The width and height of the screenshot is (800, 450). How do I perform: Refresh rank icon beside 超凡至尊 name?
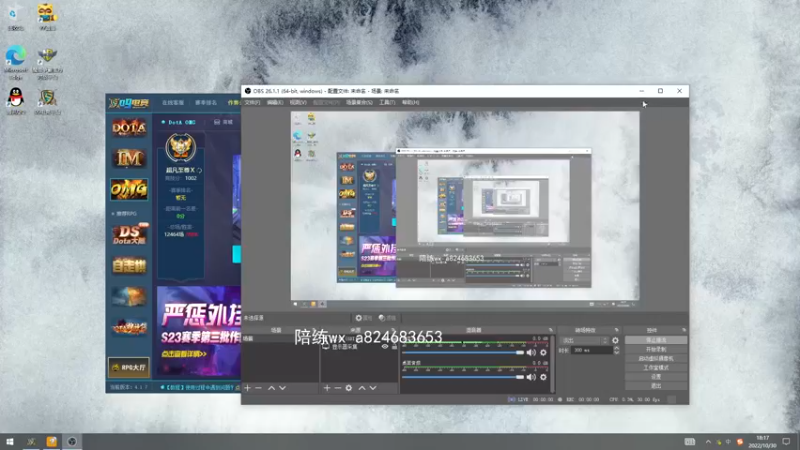pos(199,170)
